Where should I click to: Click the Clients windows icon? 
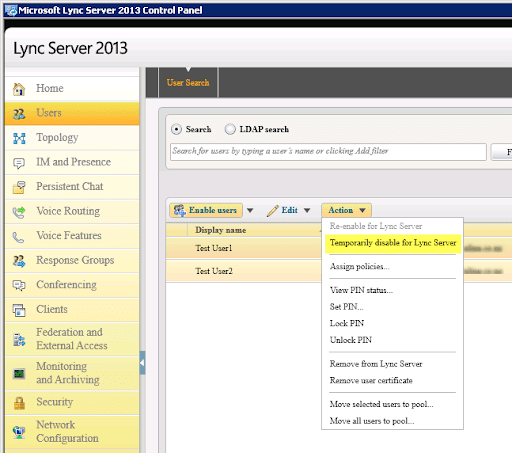click(19, 310)
